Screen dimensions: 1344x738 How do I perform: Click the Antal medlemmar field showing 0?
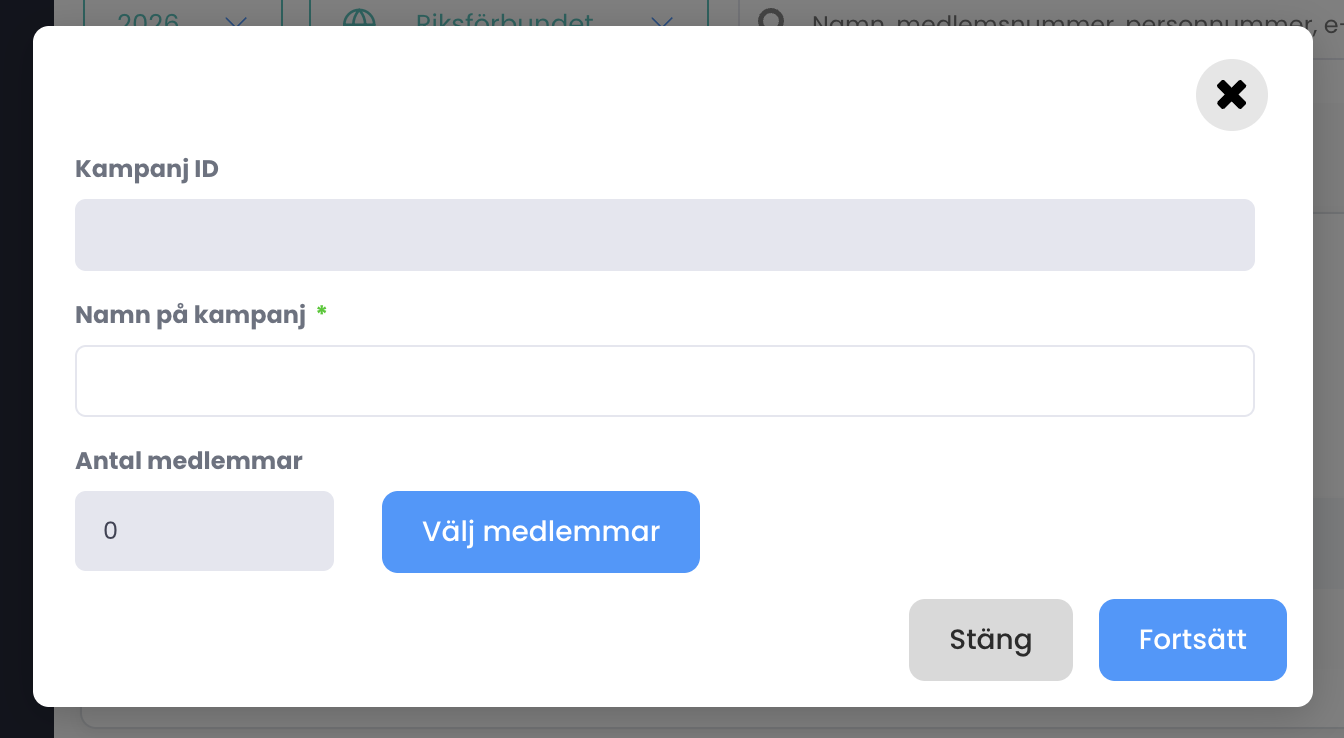pos(204,531)
